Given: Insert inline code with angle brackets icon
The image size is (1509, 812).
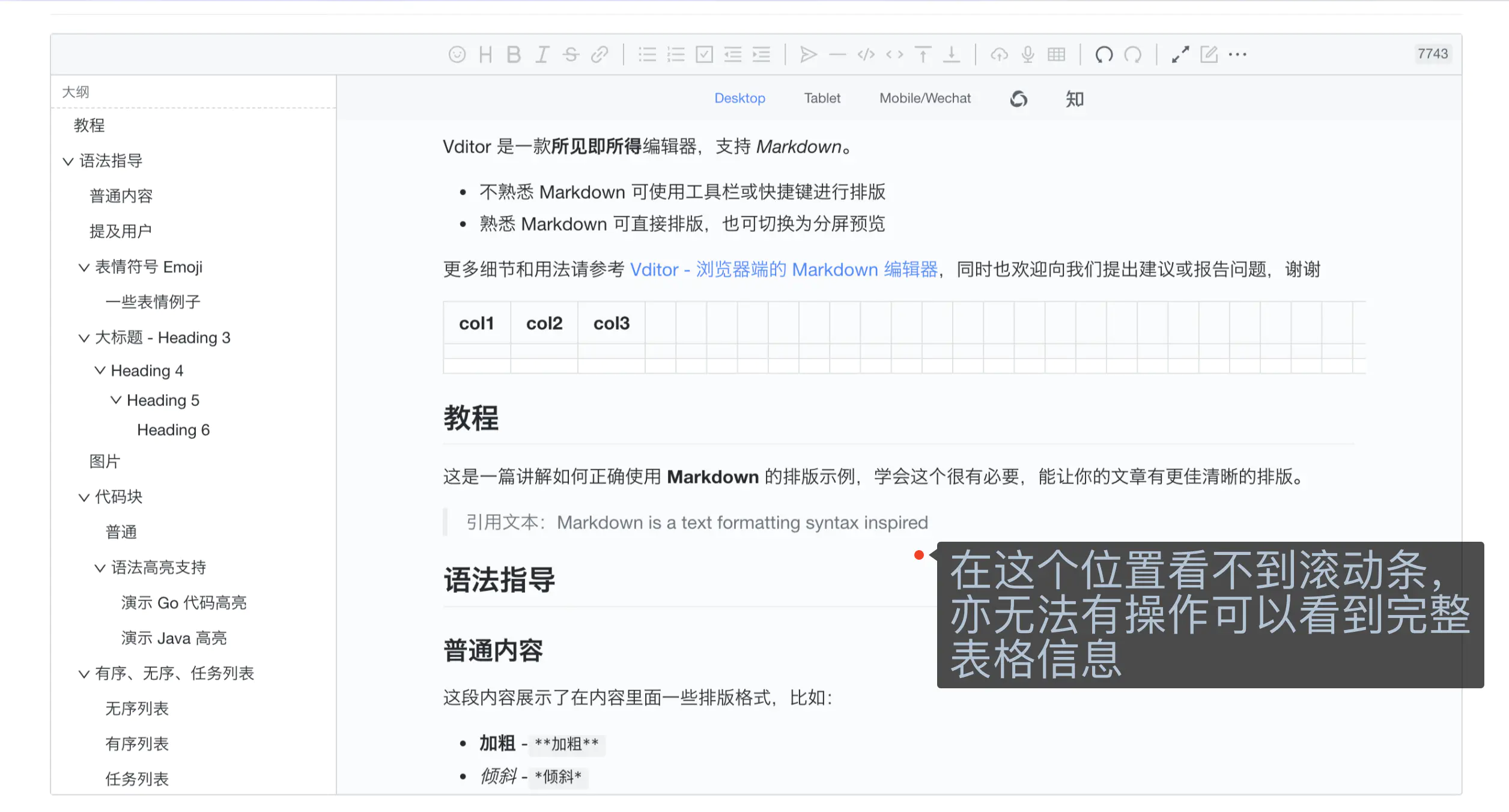Looking at the screenshot, I should [894, 55].
